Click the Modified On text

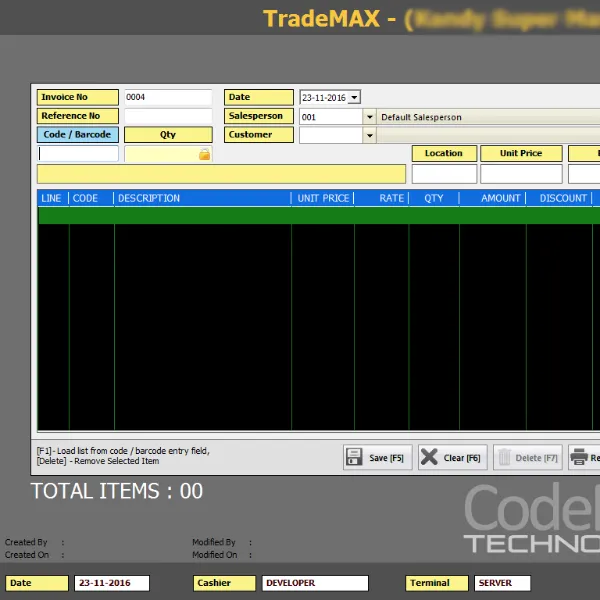click(215, 555)
